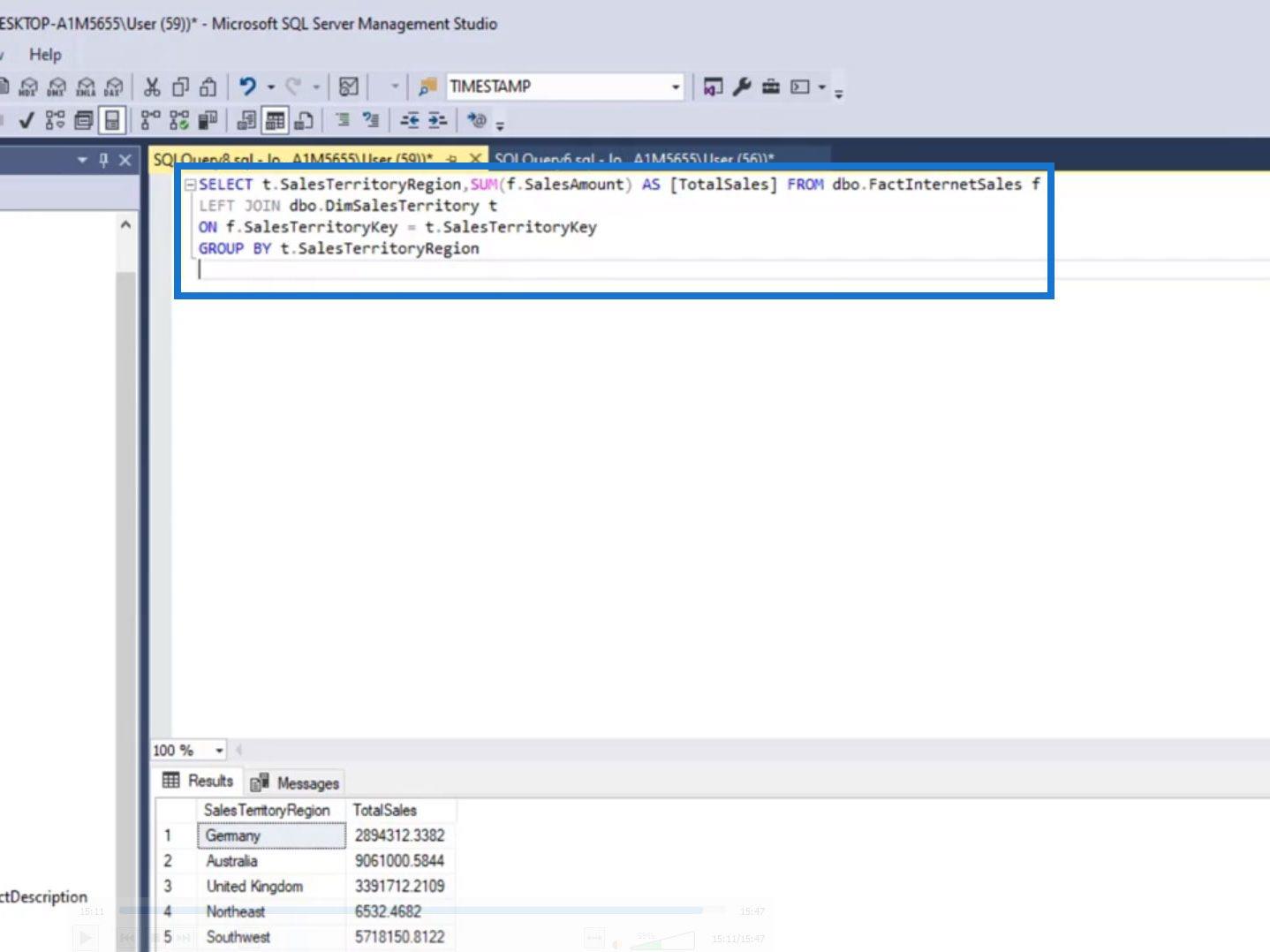Expand the TIMESTAMP combo dropdown arrow
The image size is (1270, 952).
[x=676, y=87]
